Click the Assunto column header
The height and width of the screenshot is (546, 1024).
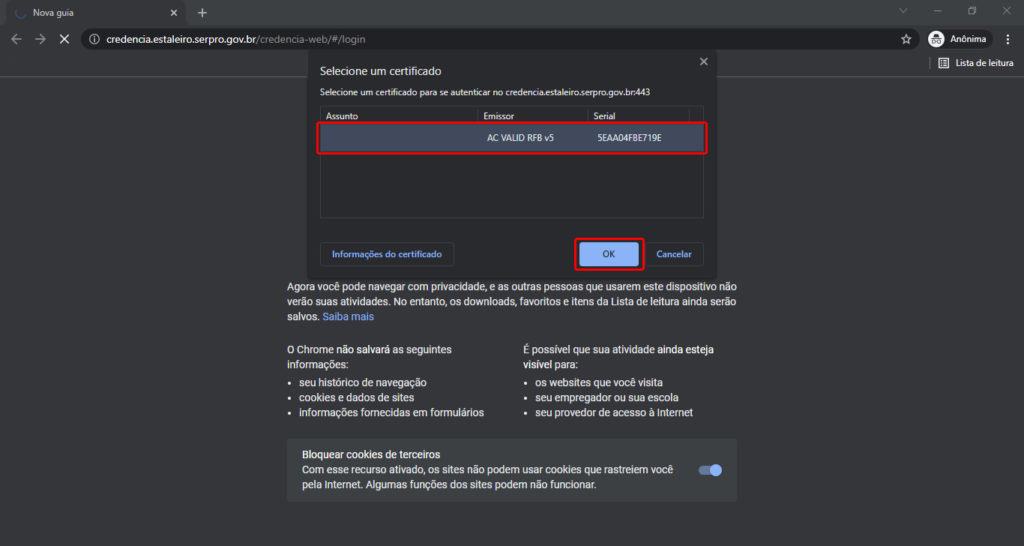click(398, 116)
